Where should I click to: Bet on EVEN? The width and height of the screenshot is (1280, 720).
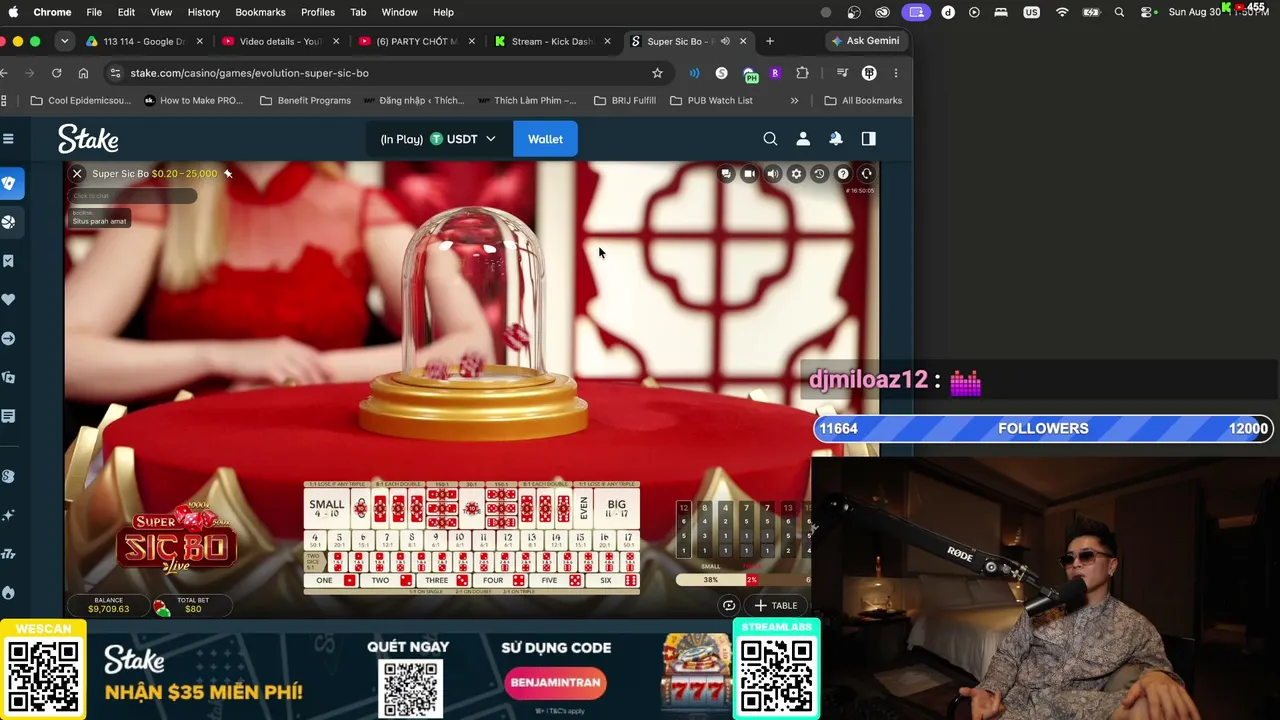pos(584,509)
